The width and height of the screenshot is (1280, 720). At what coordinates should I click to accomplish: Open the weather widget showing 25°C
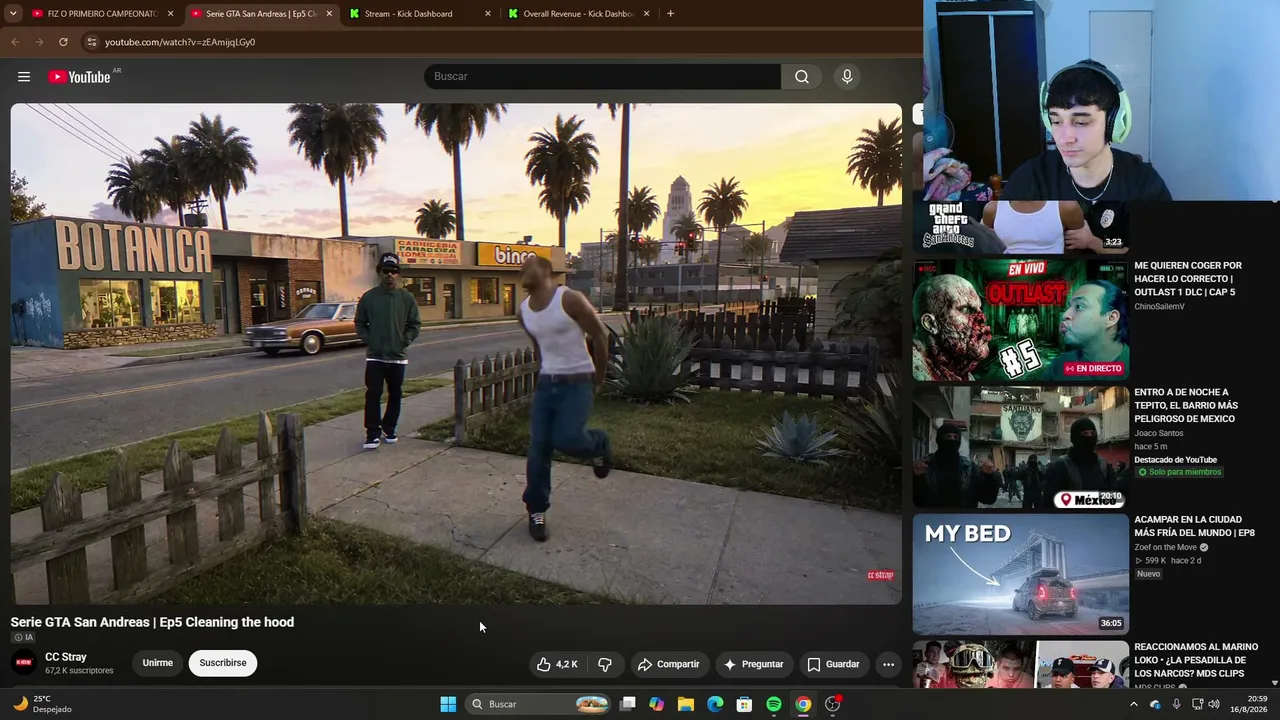(42, 704)
